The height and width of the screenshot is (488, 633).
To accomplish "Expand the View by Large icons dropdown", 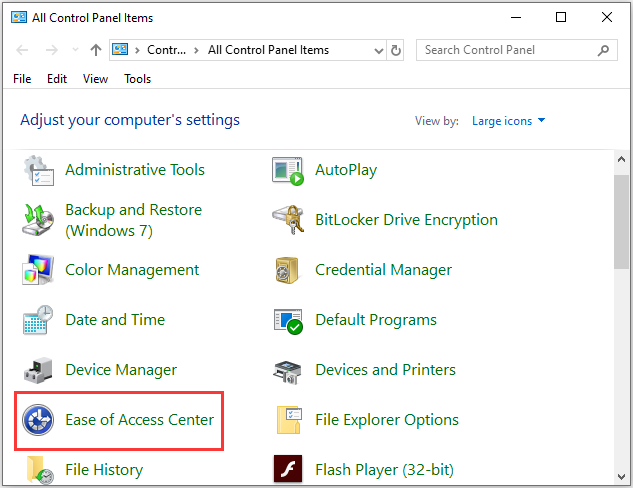I will (509, 121).
